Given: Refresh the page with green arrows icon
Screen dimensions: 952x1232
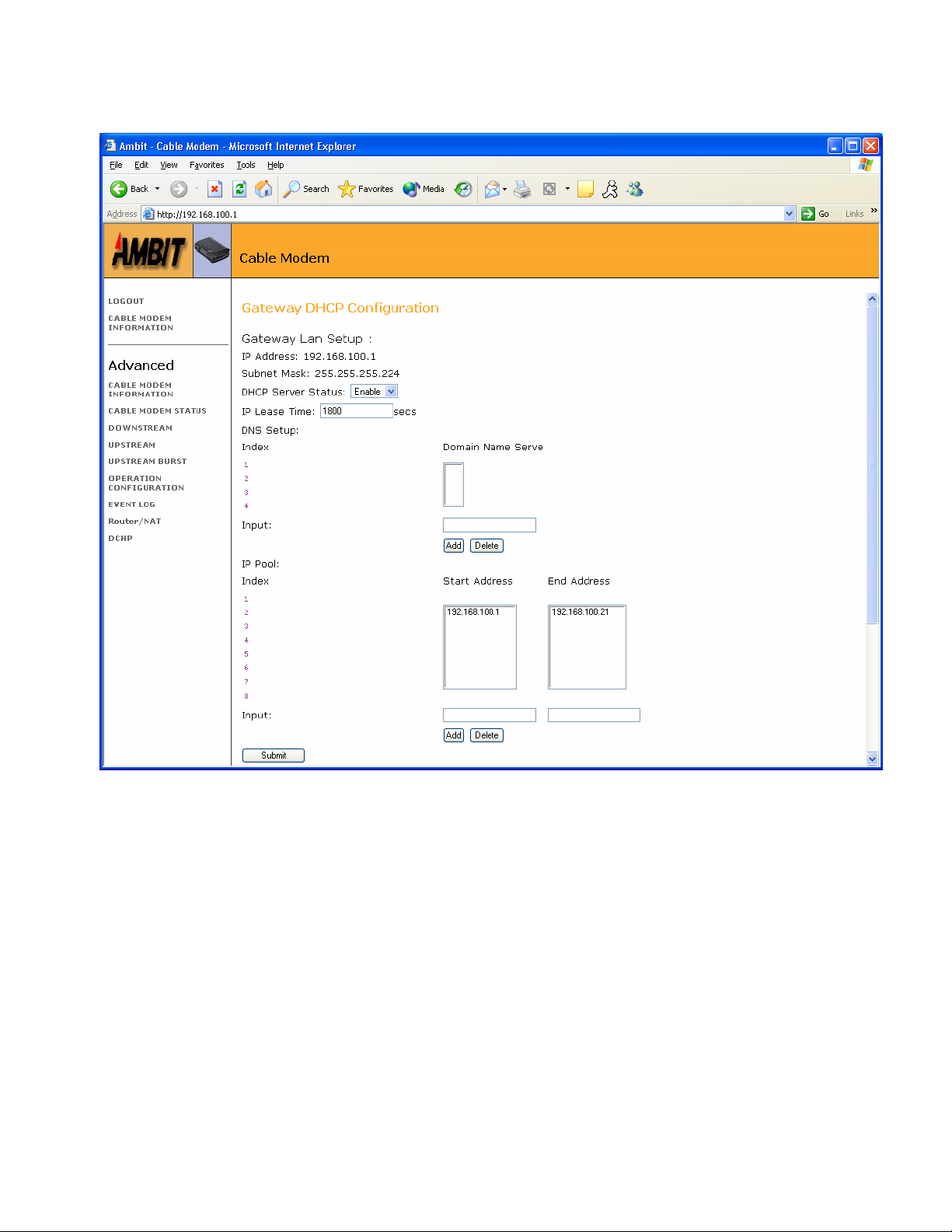Looking at the screenshot, I should (239, 189).
